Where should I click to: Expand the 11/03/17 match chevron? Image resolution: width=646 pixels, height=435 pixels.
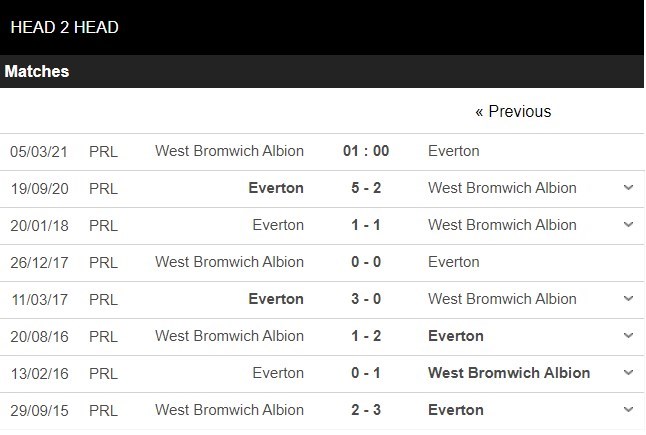click(628, 299)
